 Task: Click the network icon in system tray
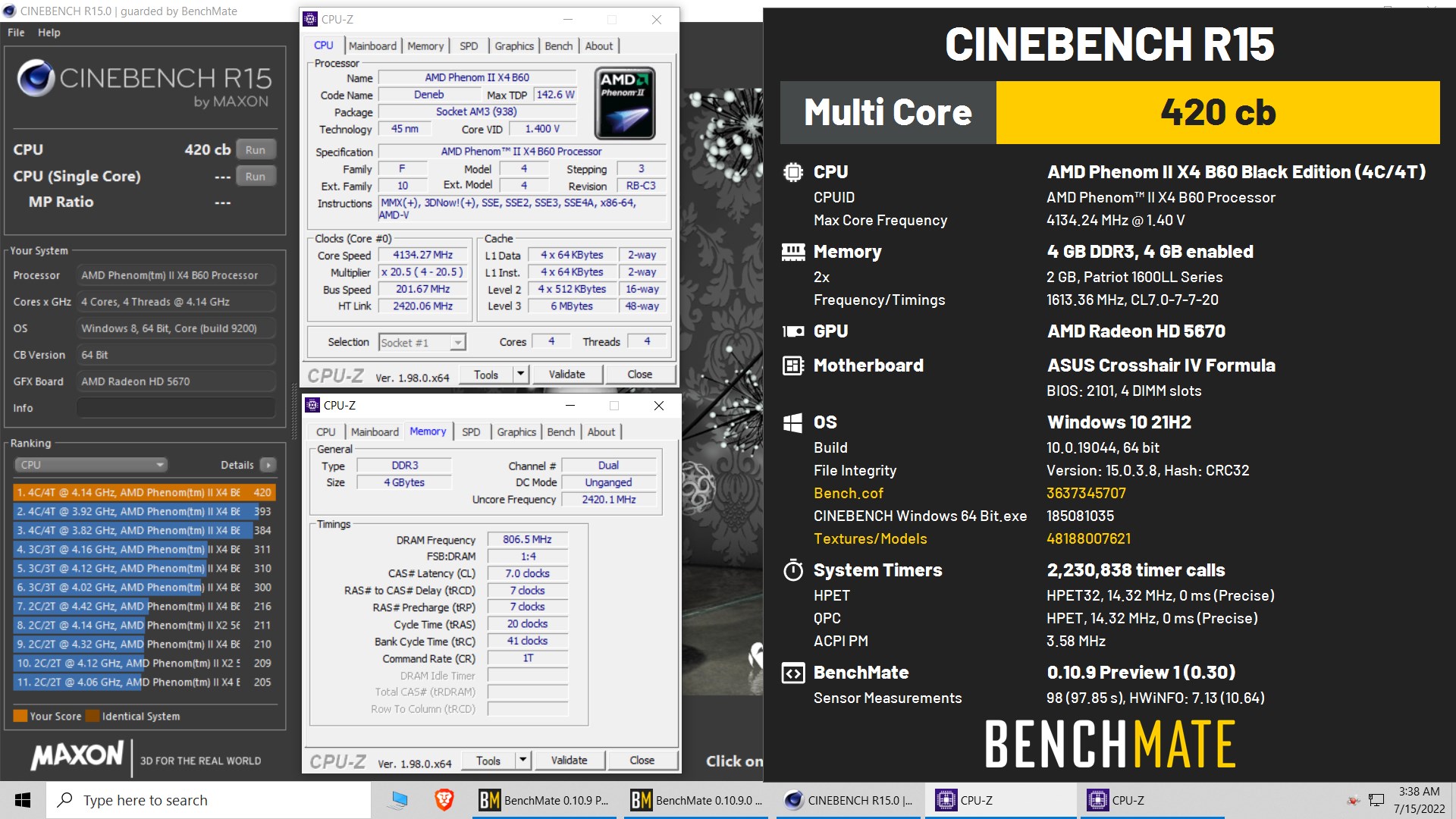pos(1376,800)
